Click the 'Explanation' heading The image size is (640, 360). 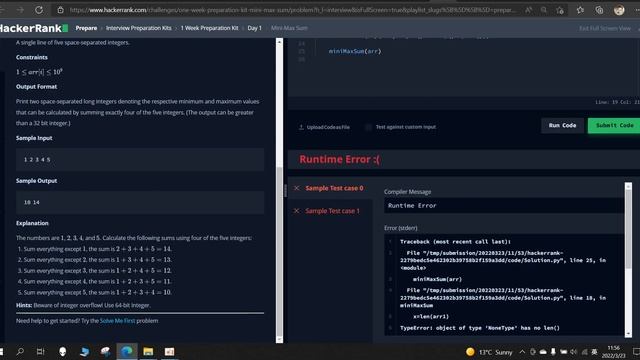tap(32, 223)
